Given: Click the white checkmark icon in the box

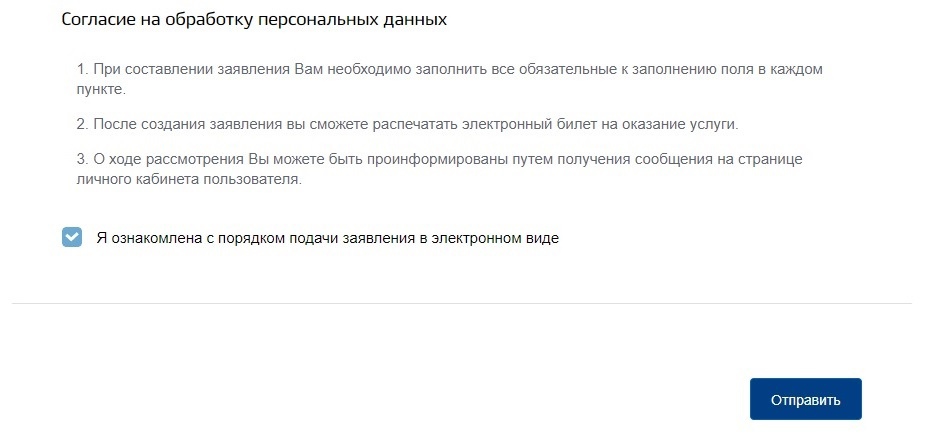Looking at the screenshot, I should (72, 237).
